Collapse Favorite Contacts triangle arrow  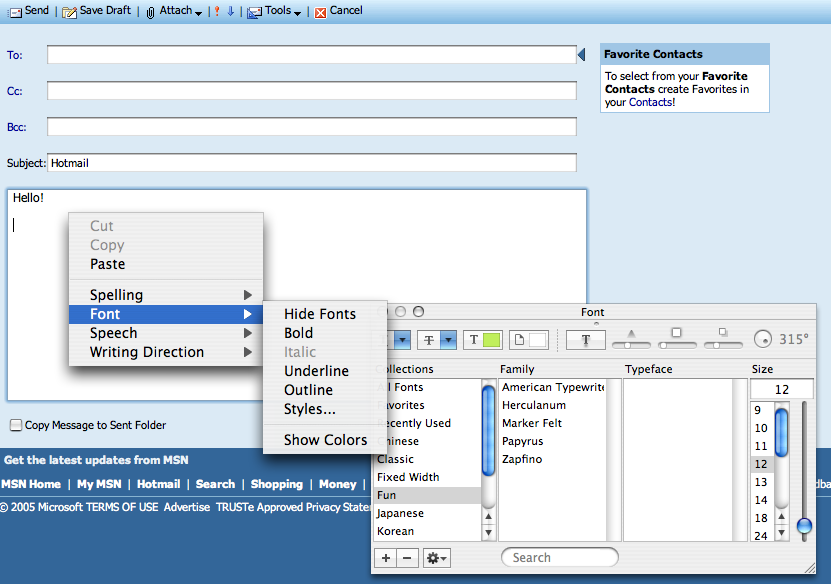581,54
